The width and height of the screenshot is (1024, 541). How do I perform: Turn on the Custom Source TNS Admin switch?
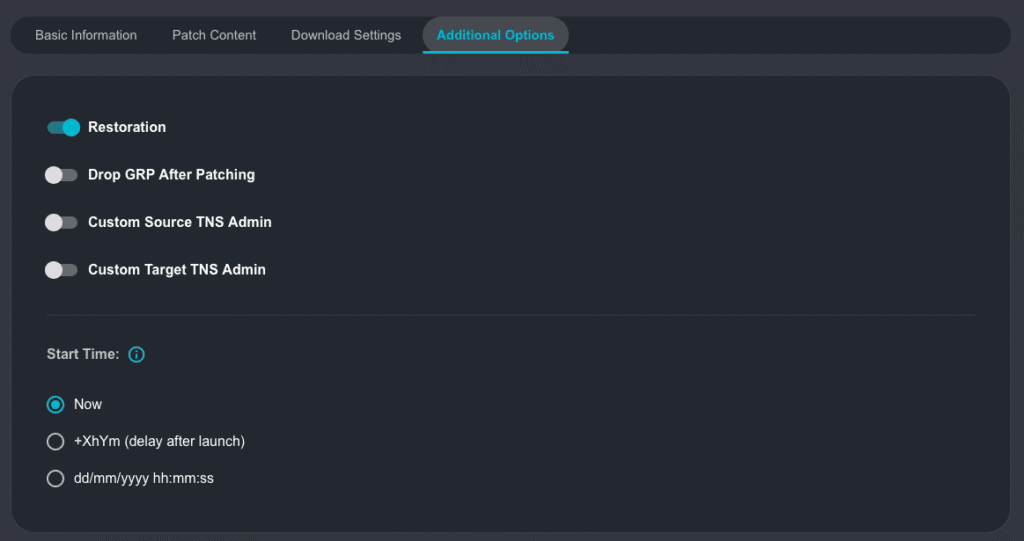[x=61, y=222]
